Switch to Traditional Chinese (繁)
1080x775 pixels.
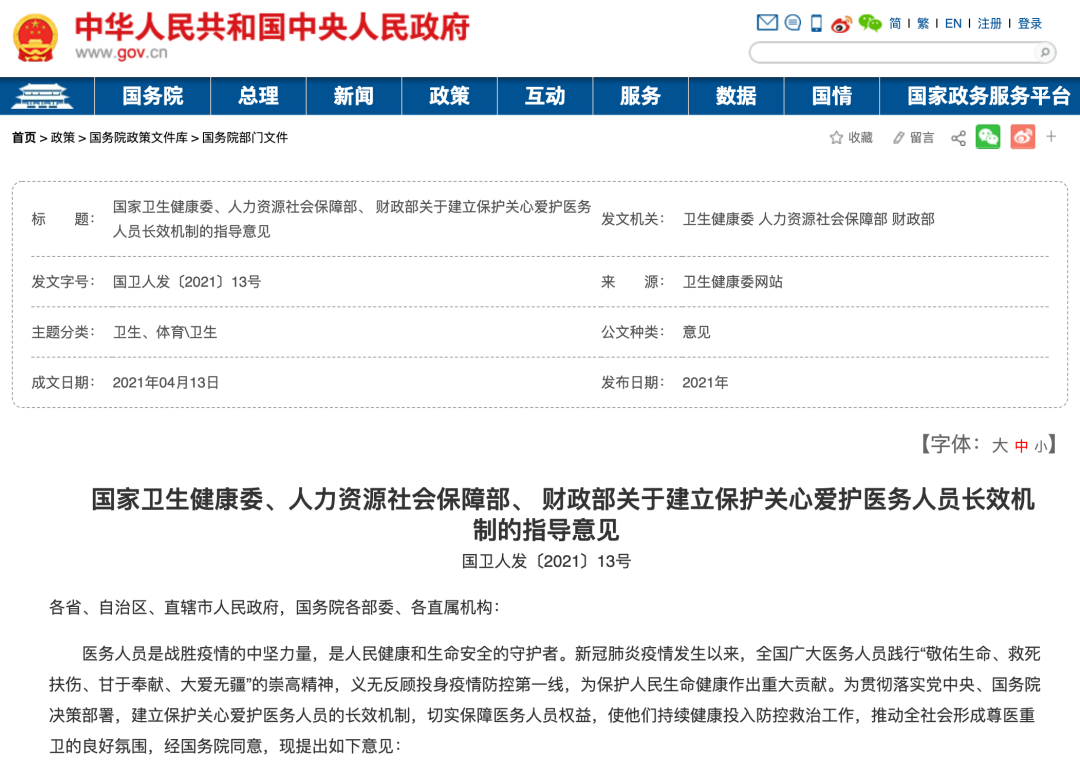(x=922, y=23)
